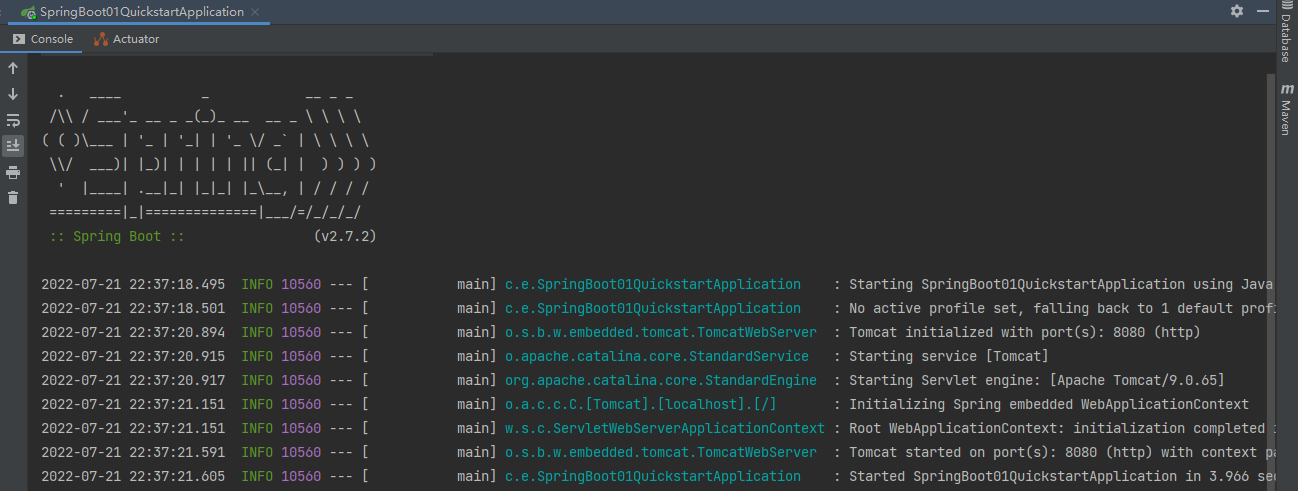The width and height of the screenshot is (1298, 491).
Task: Click 'Tomcat initialized with port(s): 8080 (http)' message
Action: 1024,332
